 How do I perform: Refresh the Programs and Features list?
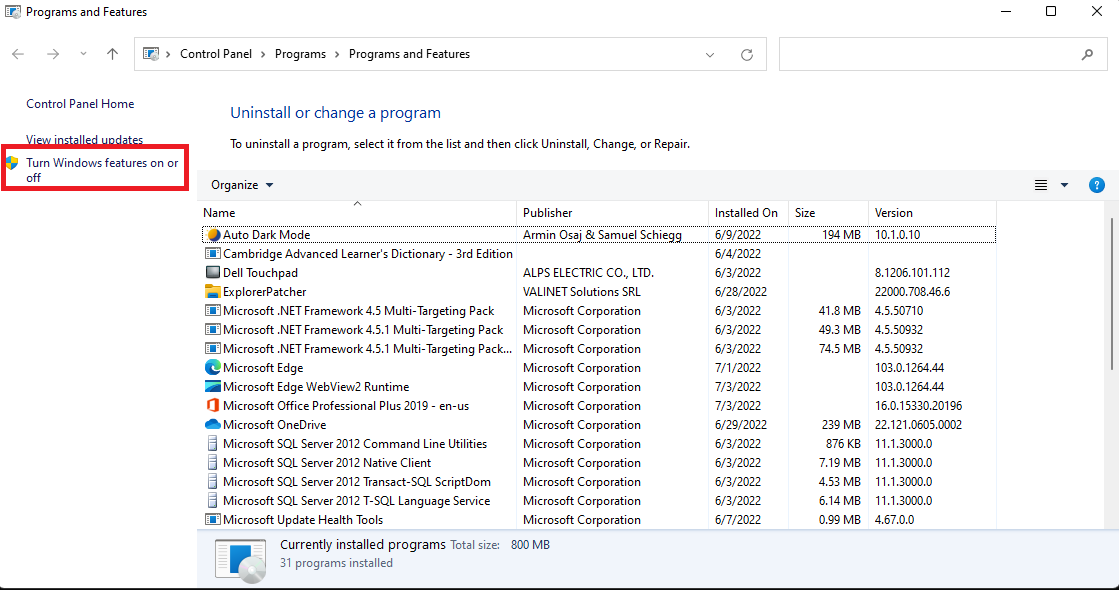click(746, 55)
